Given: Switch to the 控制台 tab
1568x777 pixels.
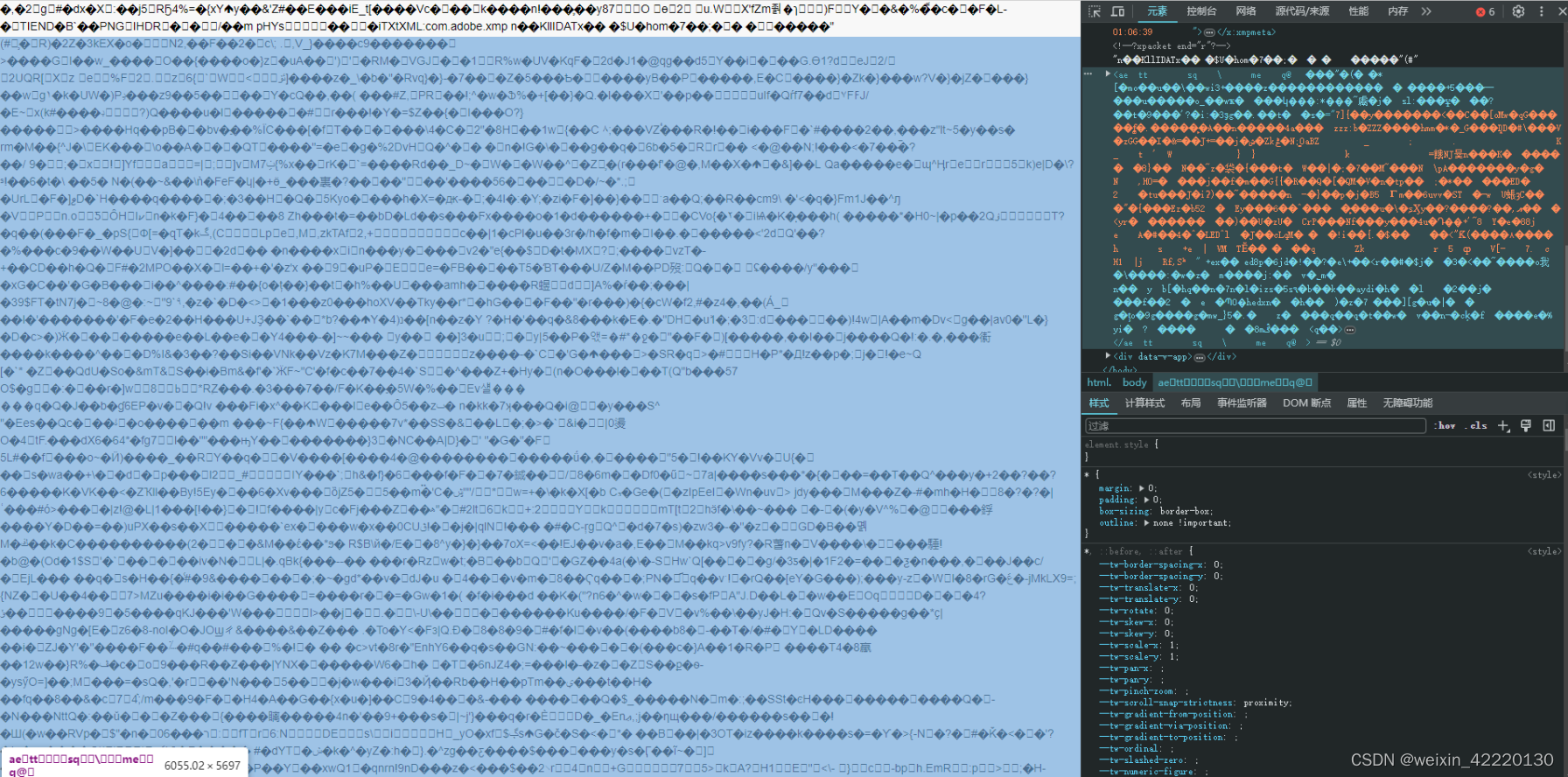Looking at the screenshot, I should [1201, 11].
